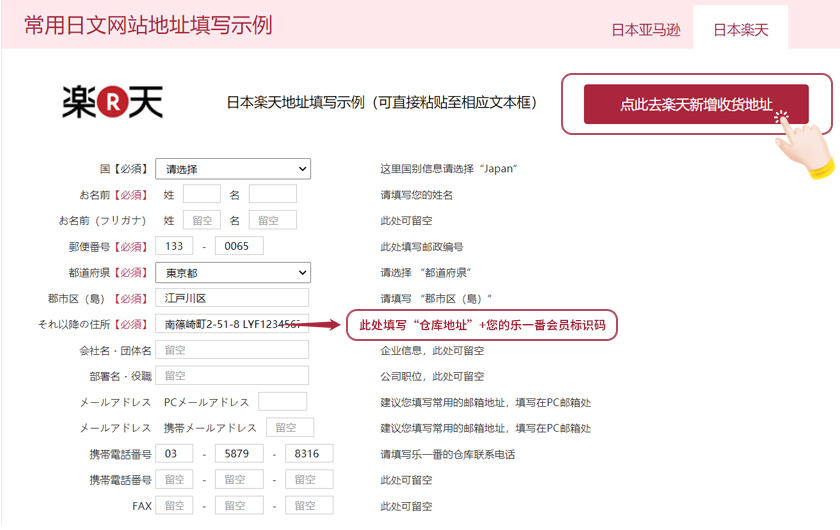This screenshot has height=530, width=840.
Task: Click the postal code field showing 0065
Action: click(238, 246)
